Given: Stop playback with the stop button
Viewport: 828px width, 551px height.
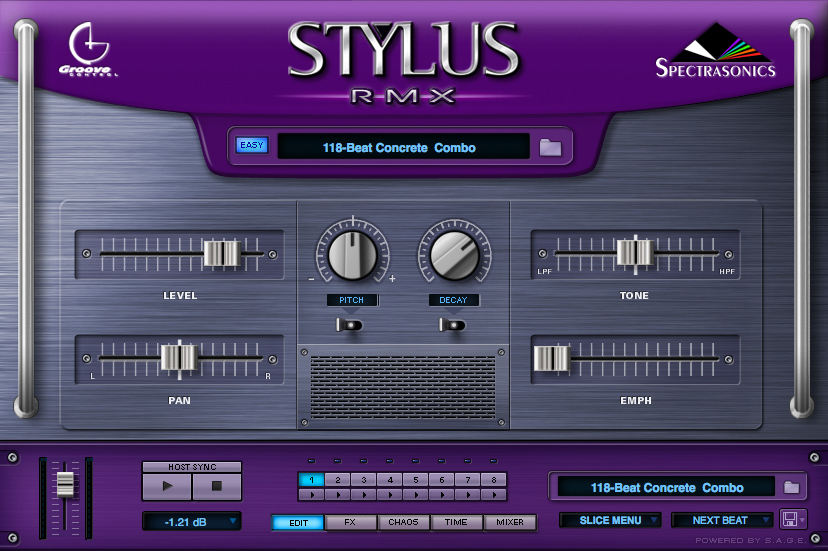Looking at the screenshot, I should 217,486.
